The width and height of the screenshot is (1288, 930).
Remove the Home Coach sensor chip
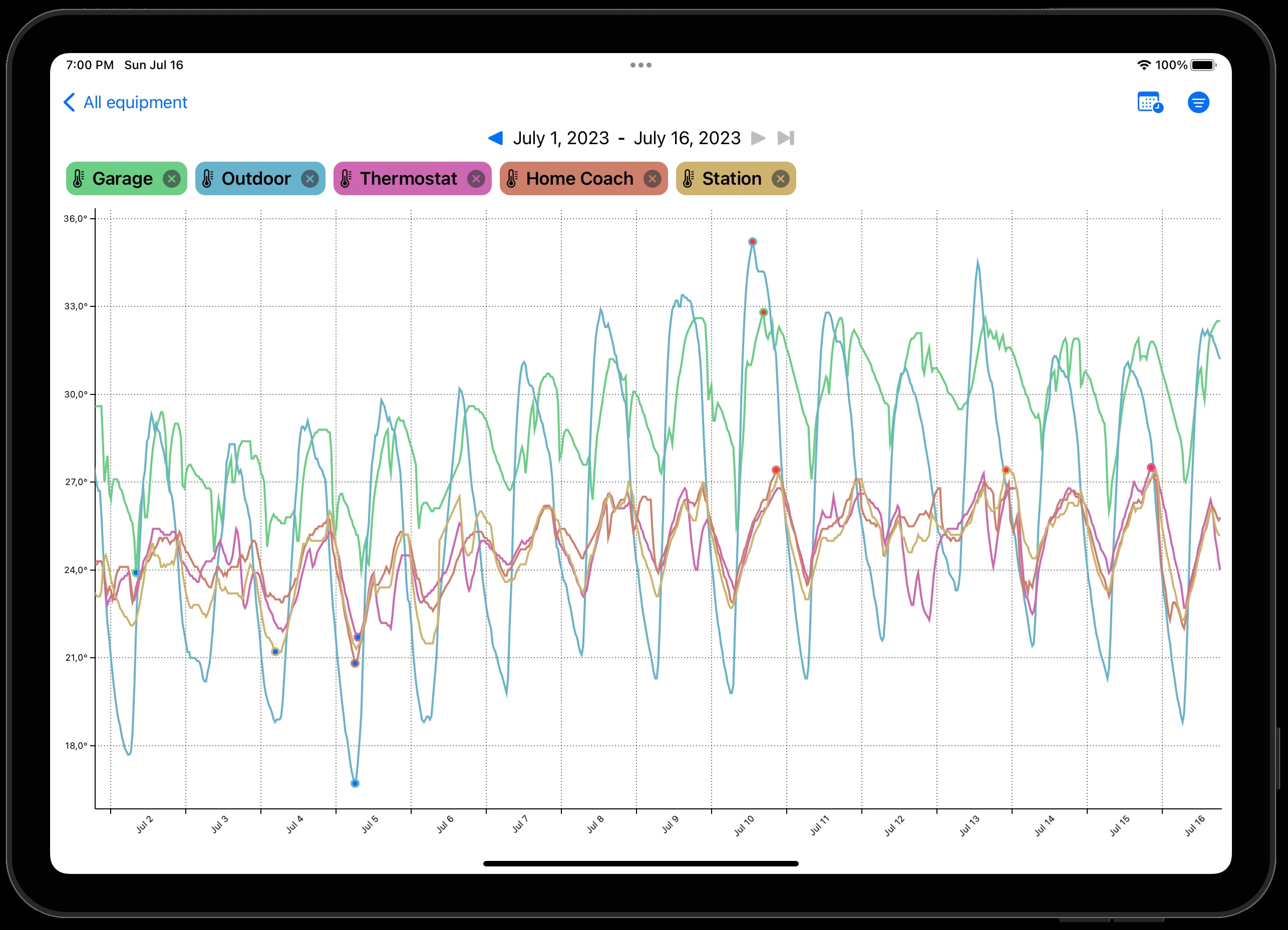pos(652,179)
